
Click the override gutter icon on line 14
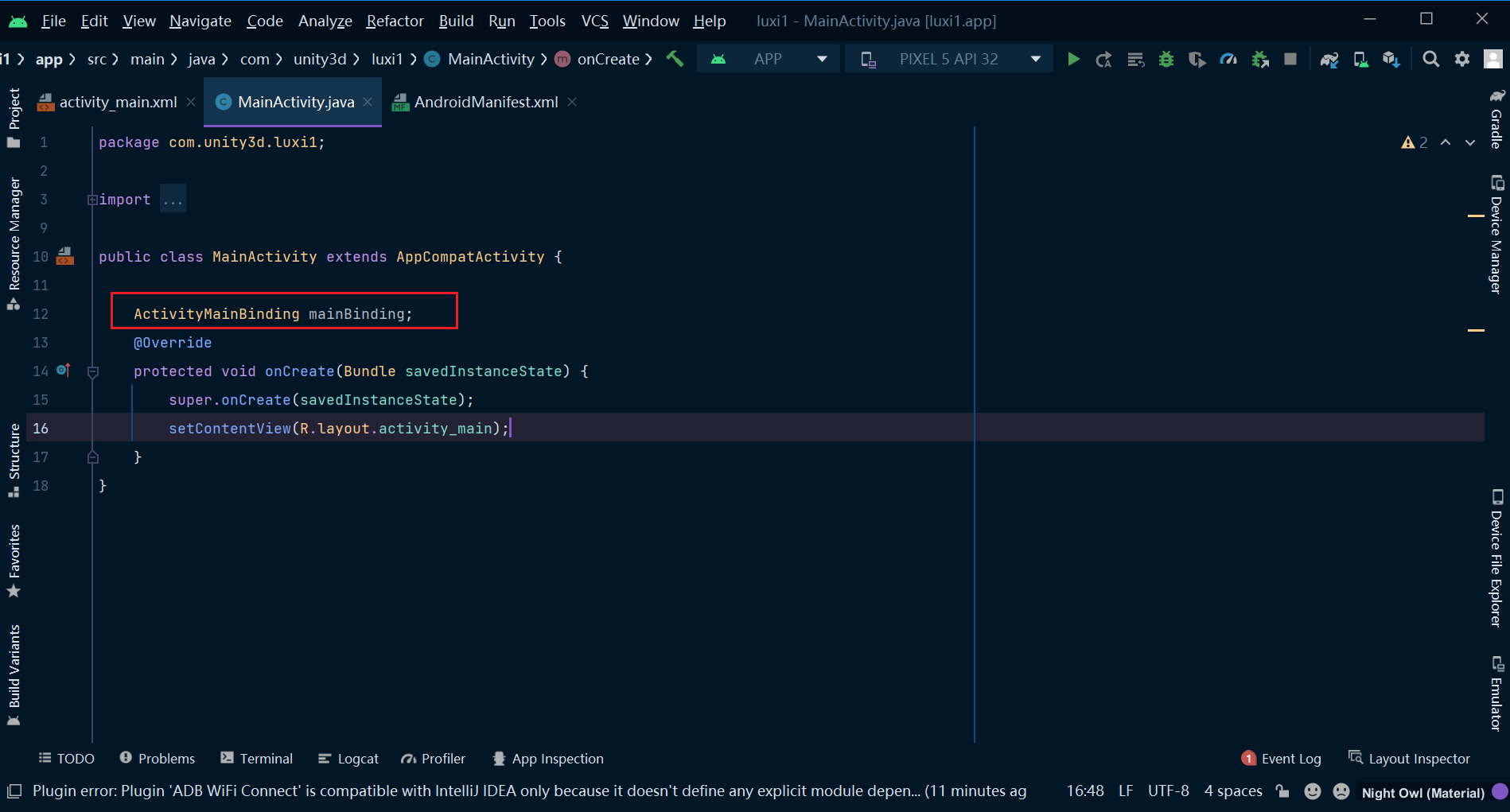(64, 370)
